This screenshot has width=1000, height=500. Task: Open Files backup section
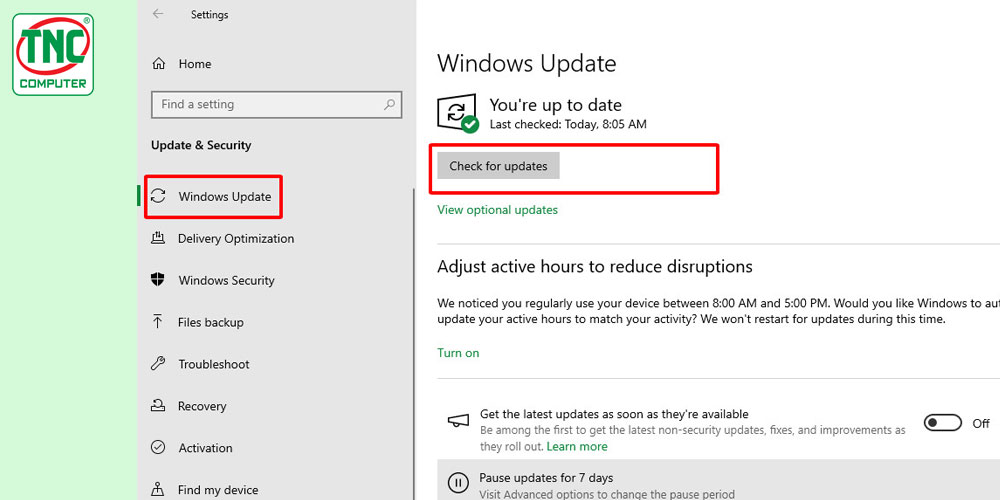click(x=210, y=322)
